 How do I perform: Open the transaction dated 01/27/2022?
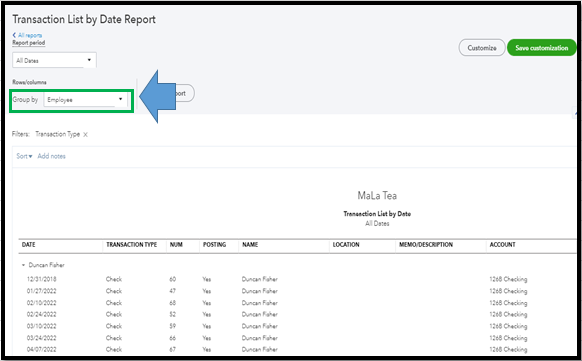(x=42, y=291)
